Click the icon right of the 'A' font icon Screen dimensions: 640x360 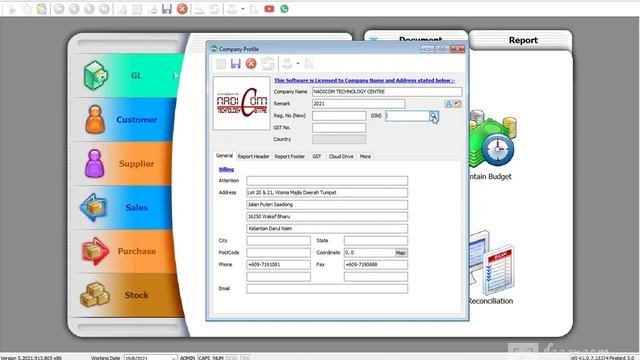(x=458, y=104)
